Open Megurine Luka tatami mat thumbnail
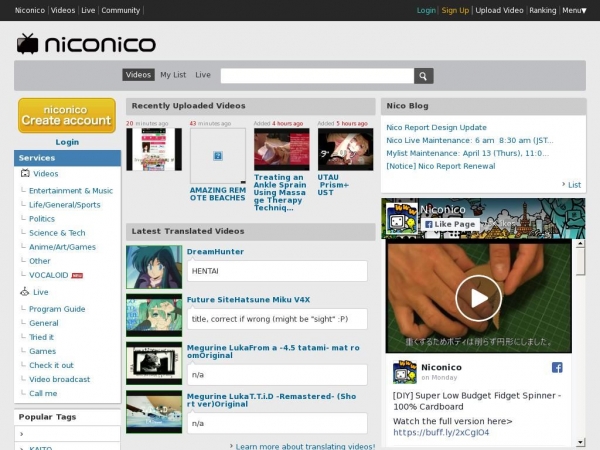Screen dimensions: 600x450 [154, 364]
